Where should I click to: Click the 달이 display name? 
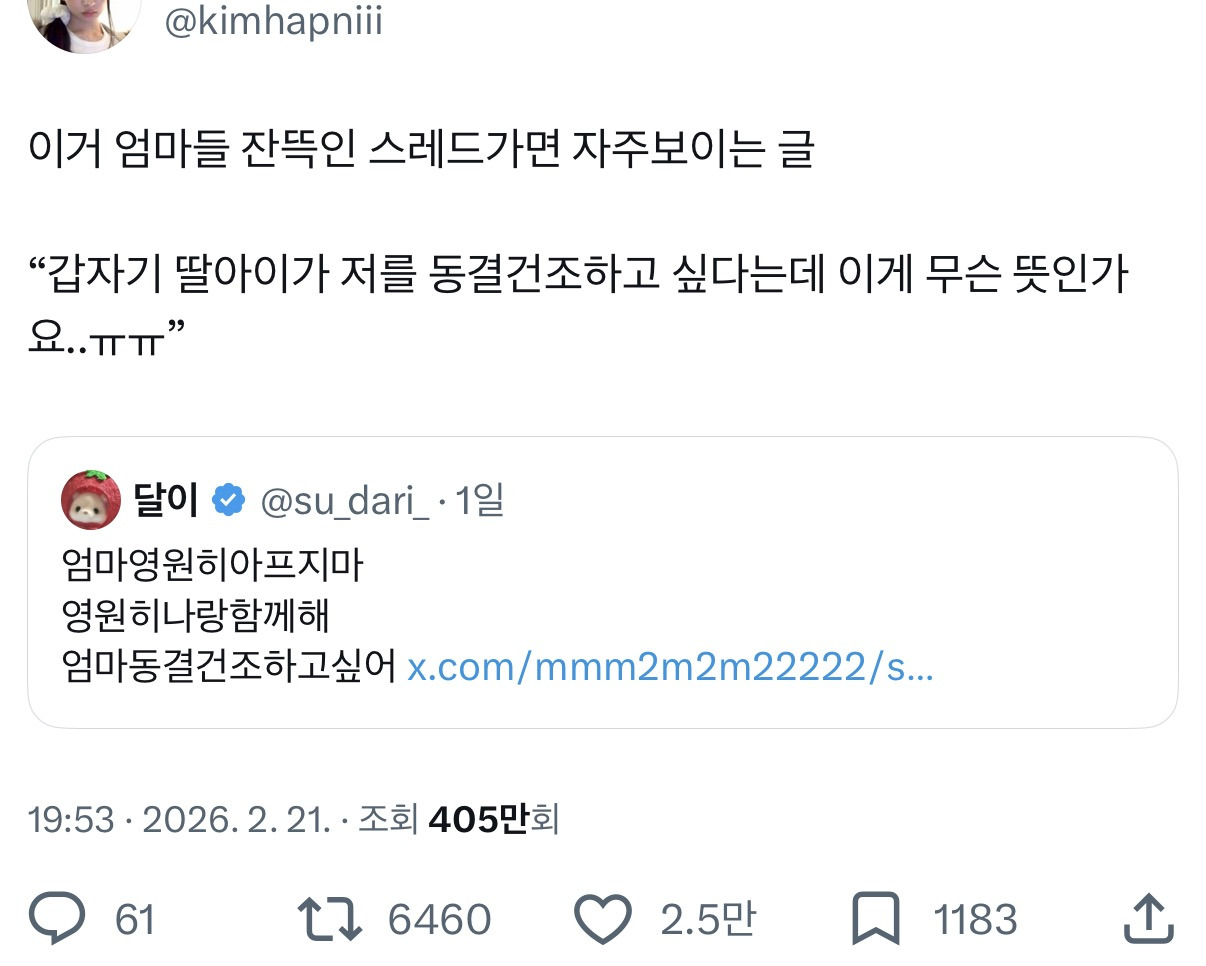tap(166, 500)
